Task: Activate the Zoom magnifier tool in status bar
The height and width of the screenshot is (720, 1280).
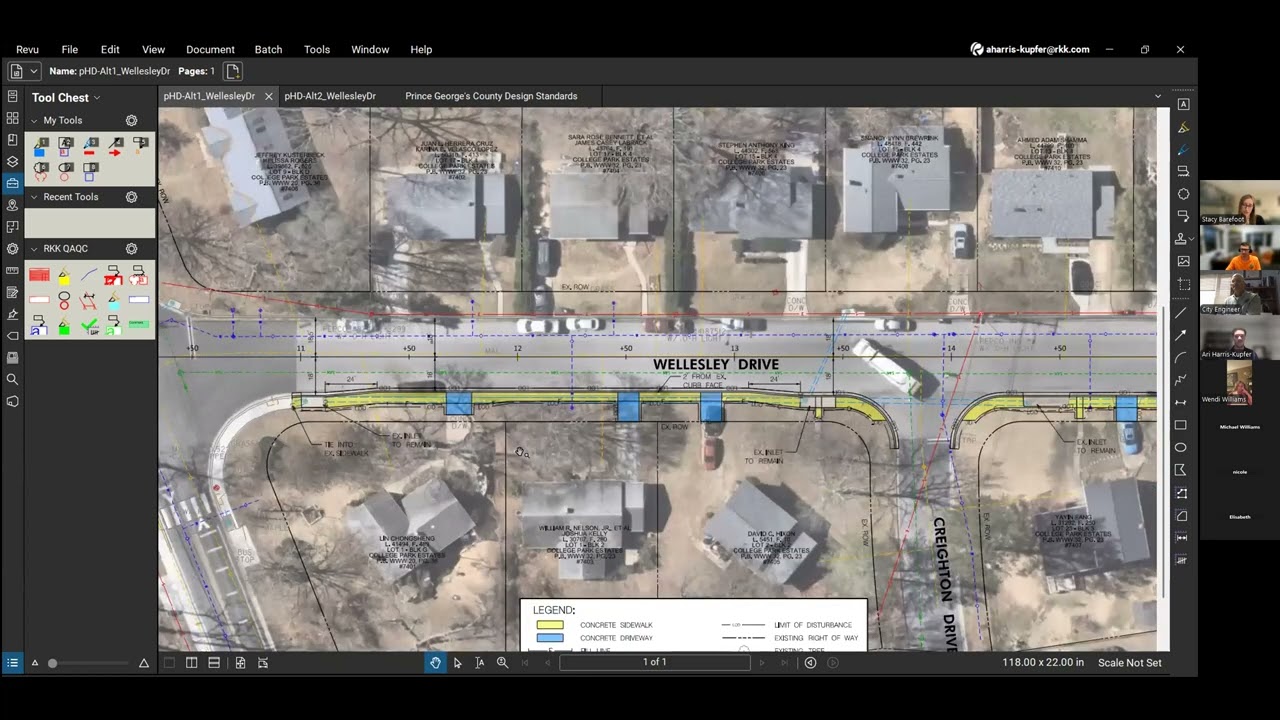Action: click(x=502, y=662)
